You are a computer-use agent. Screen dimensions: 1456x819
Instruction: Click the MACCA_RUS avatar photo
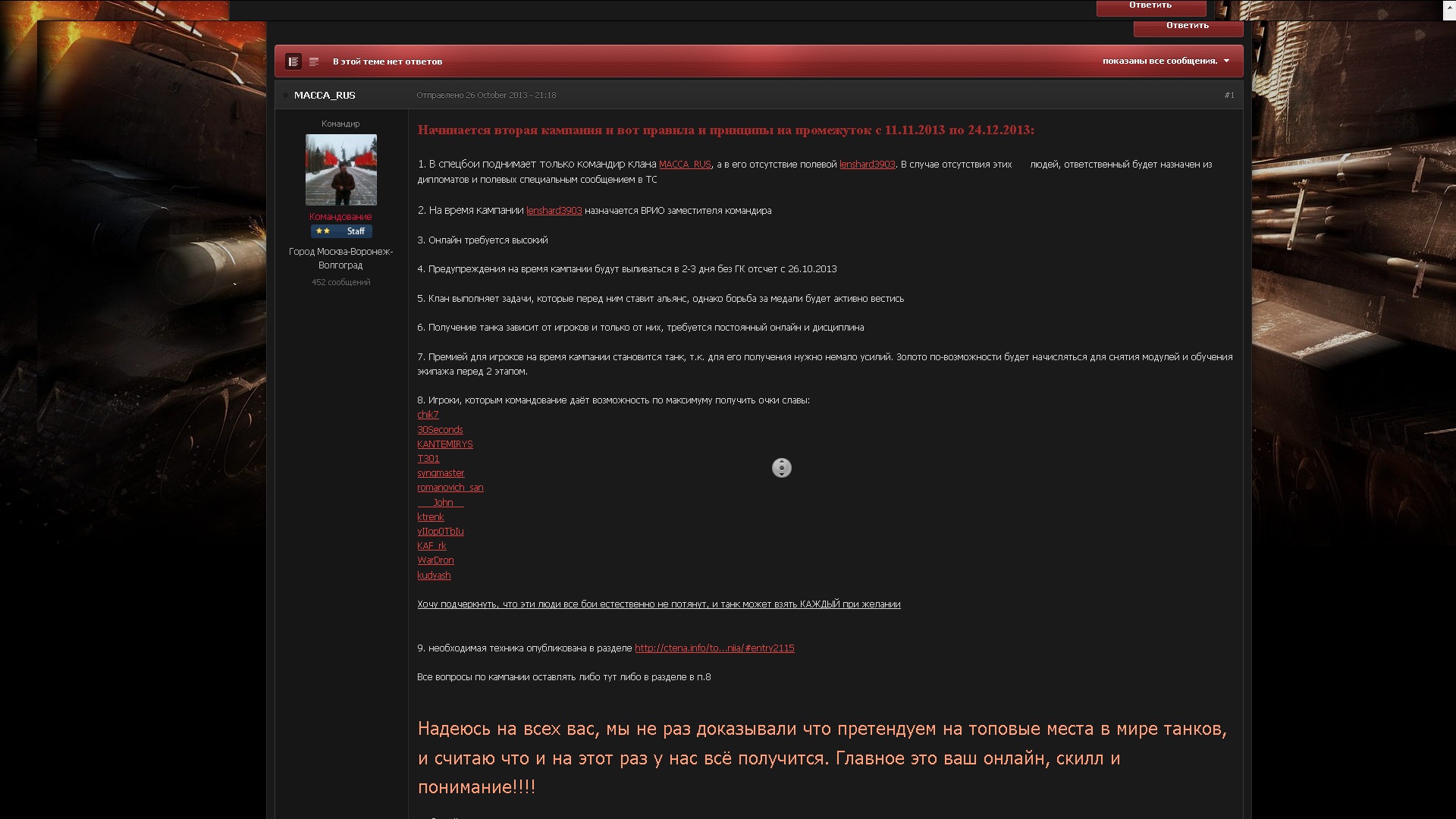(340, 170)
